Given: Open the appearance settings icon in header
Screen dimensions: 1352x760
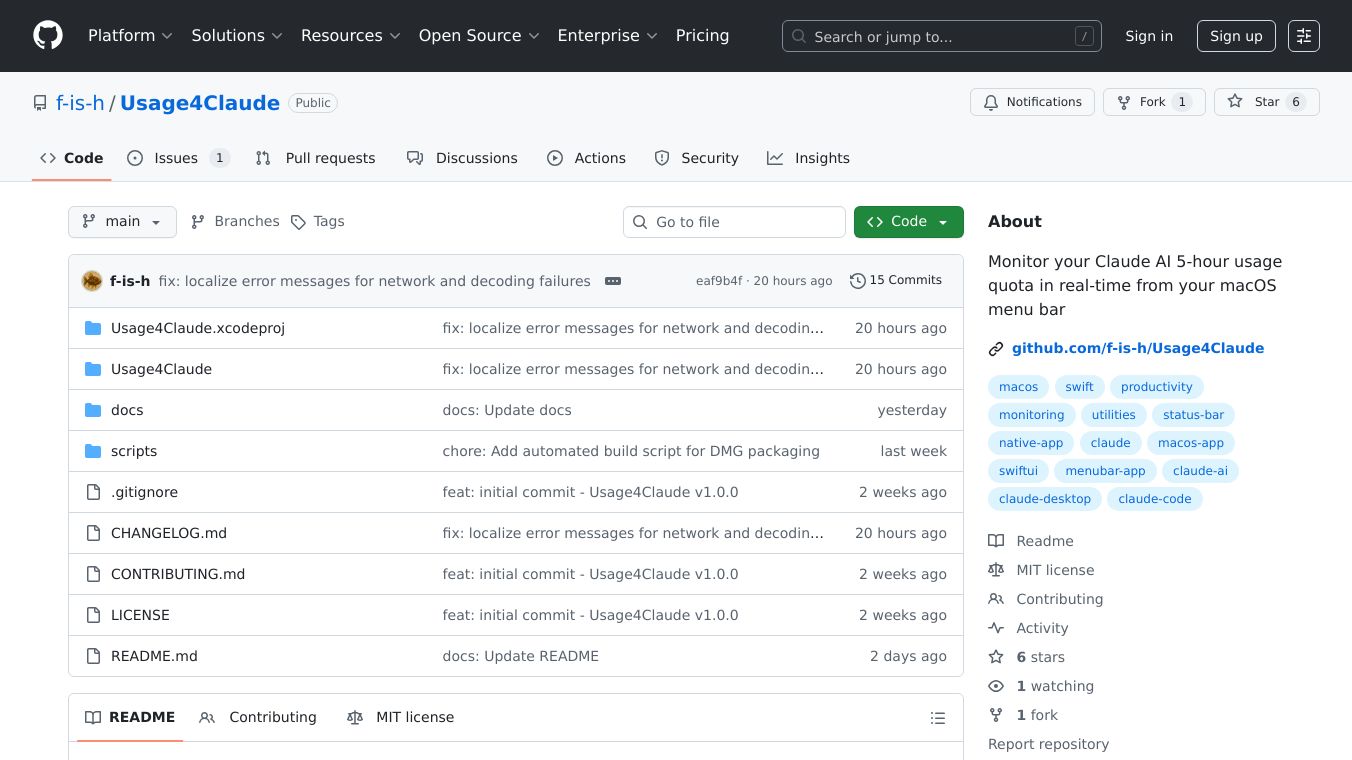Looking at the screenshot, I should pos(1303,36).
